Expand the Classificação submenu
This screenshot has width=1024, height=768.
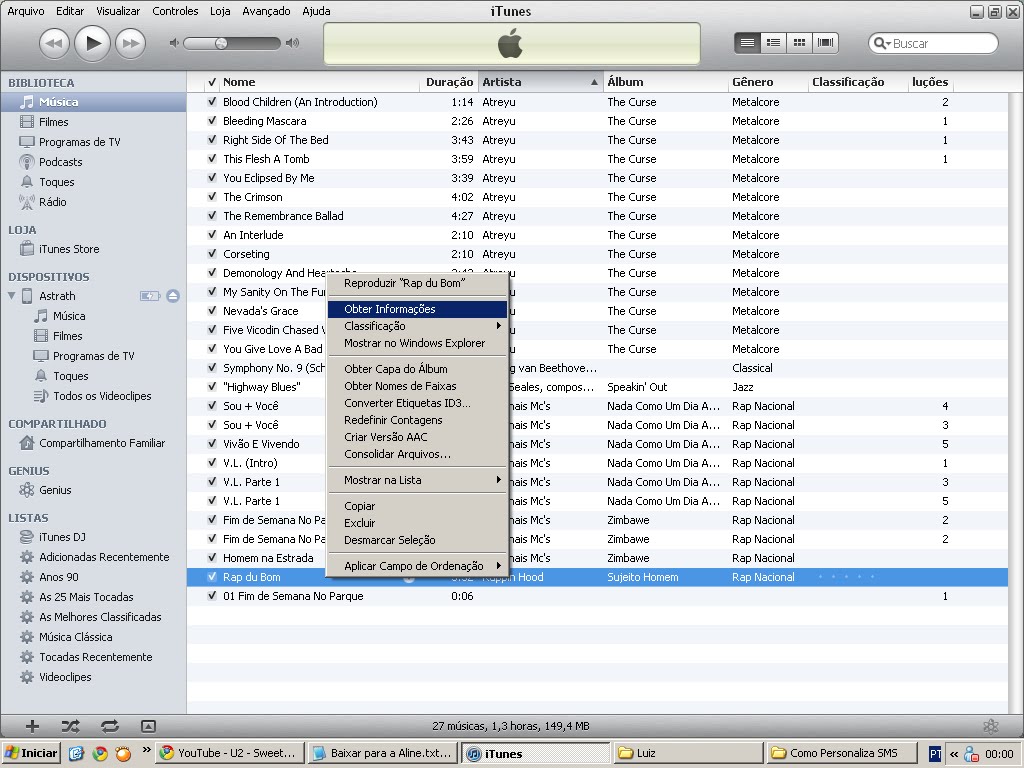coord(417,326)
